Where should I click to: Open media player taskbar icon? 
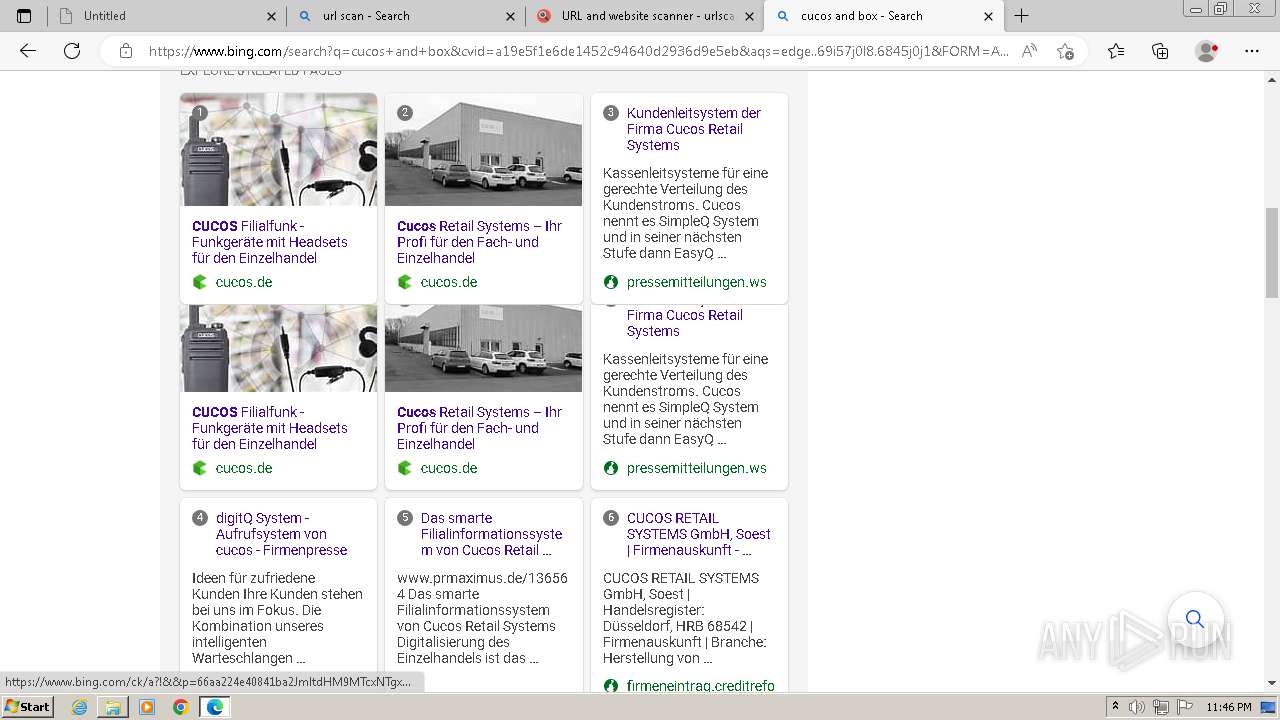pyautogui.click(x=147, y=707)
